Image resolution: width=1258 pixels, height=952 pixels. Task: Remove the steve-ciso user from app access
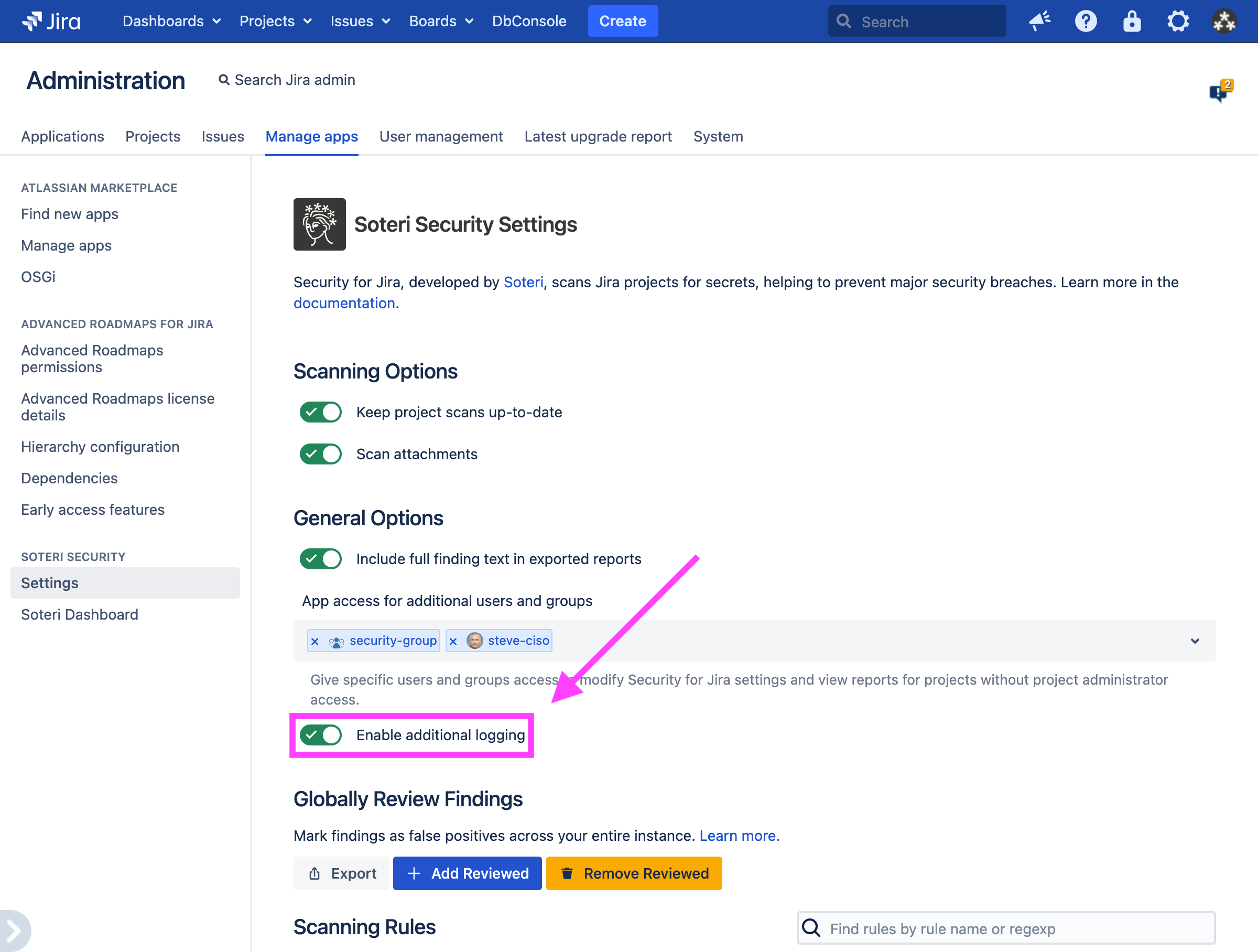[453, 641]
